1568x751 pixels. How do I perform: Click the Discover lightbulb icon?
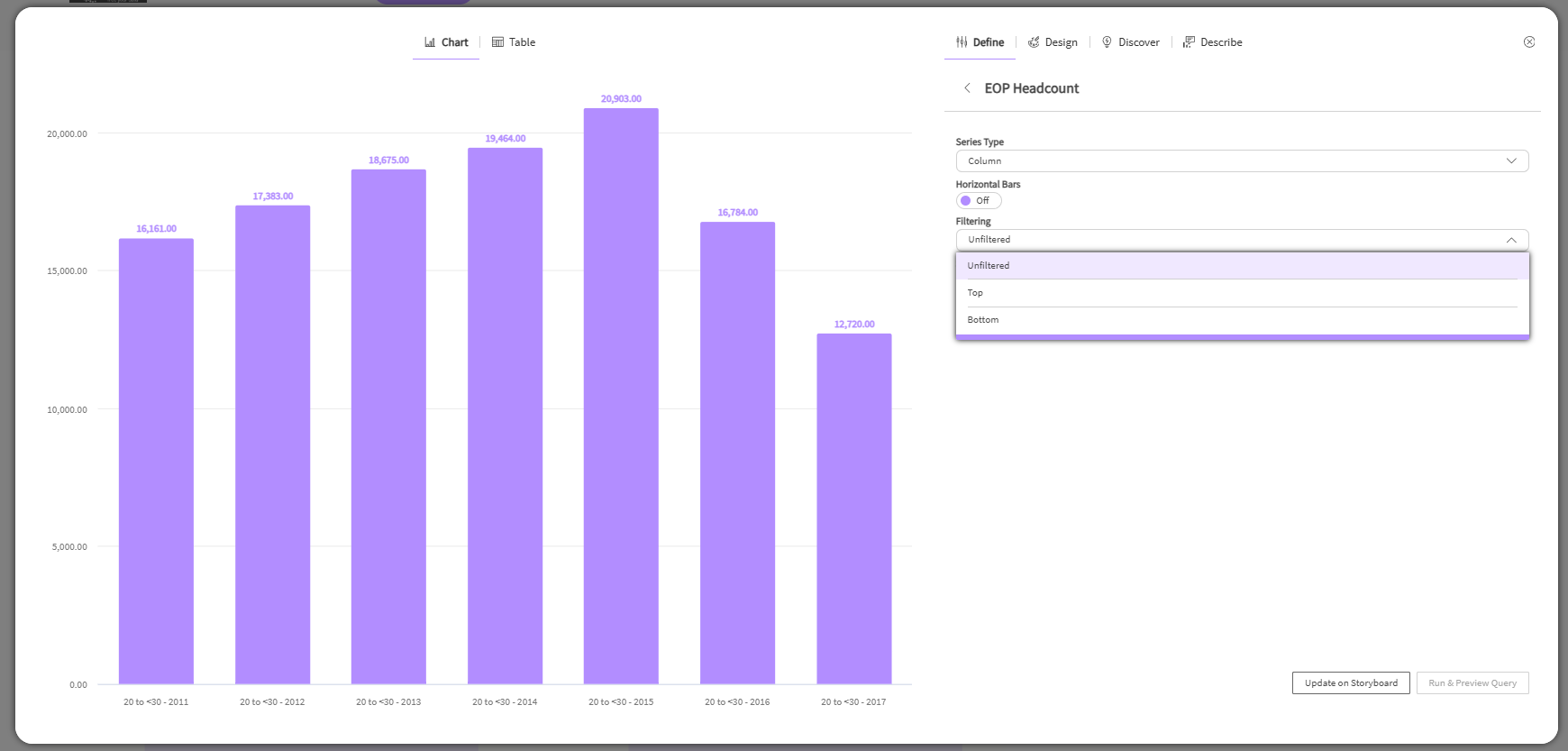coord(1107,42)
